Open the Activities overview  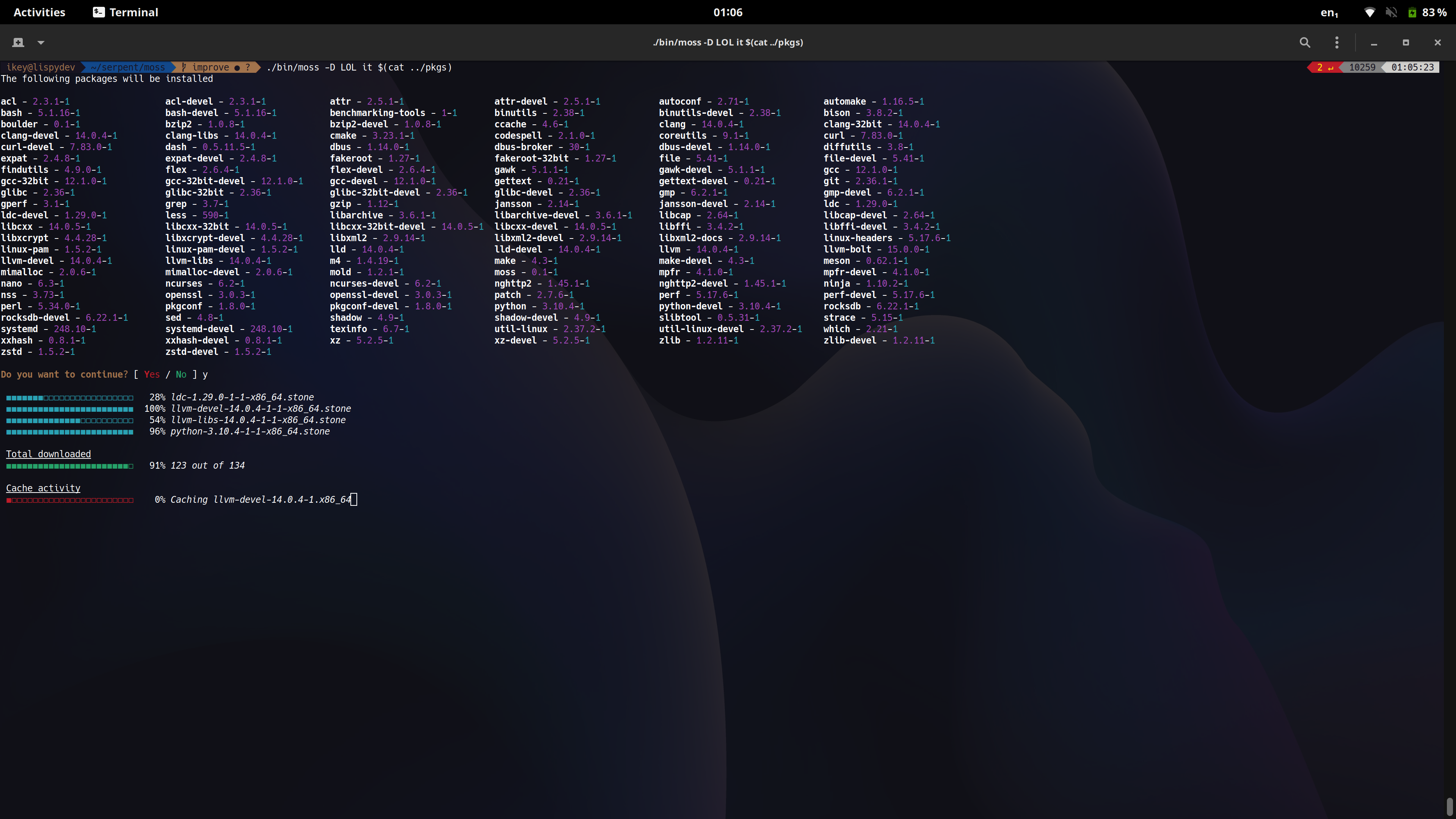tap(39, 12)
